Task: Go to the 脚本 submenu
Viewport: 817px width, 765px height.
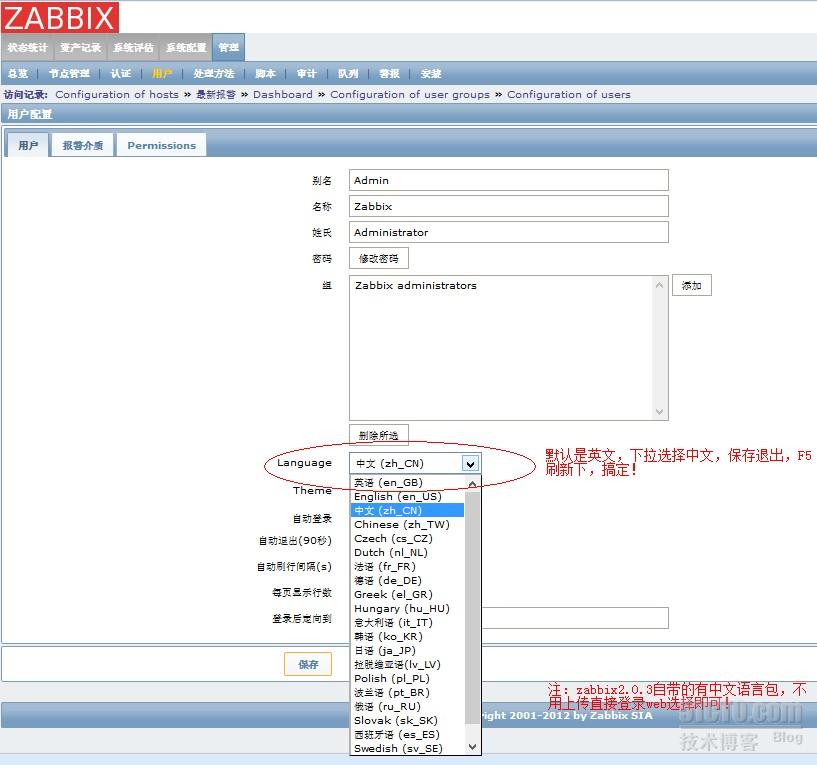Action: [265, 73]
